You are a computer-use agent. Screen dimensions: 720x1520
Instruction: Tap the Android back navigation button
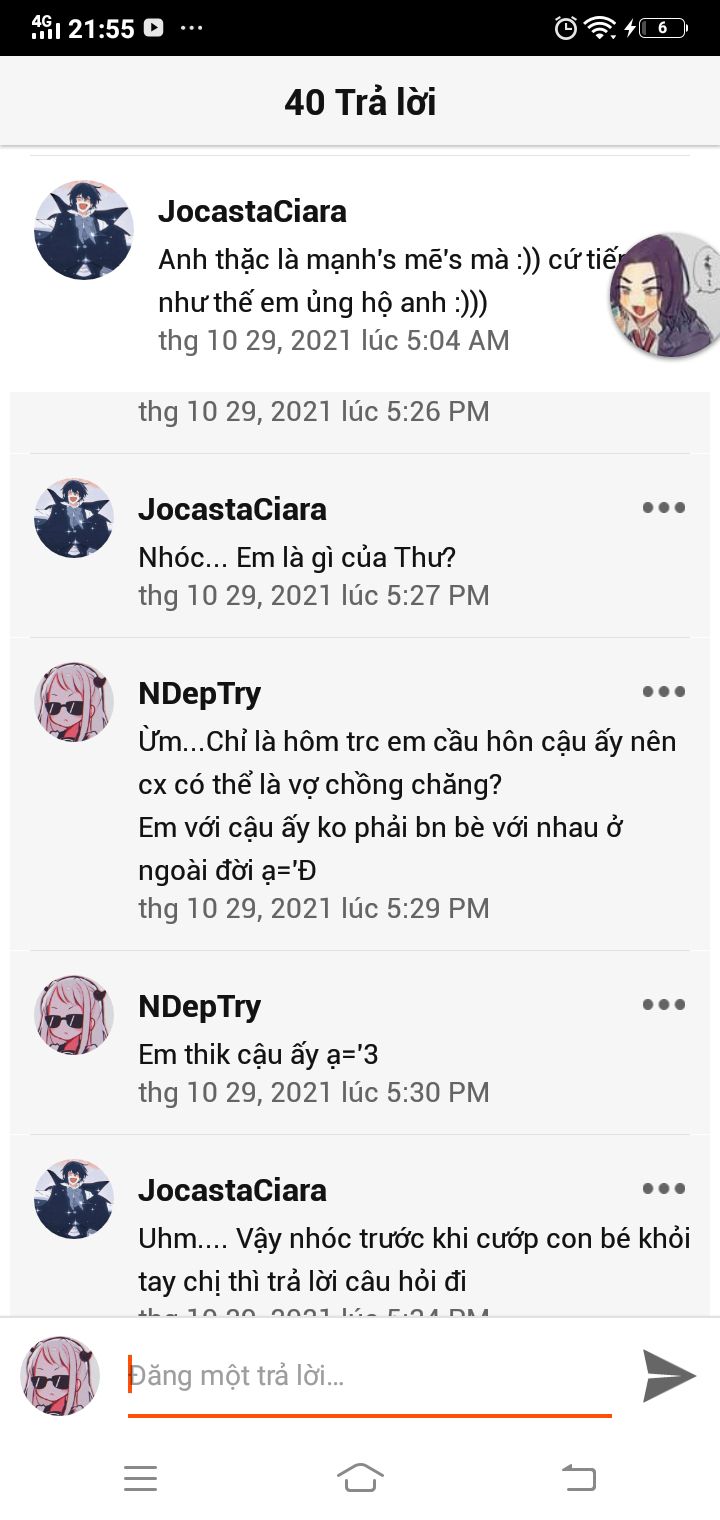tap(579, 1477)
